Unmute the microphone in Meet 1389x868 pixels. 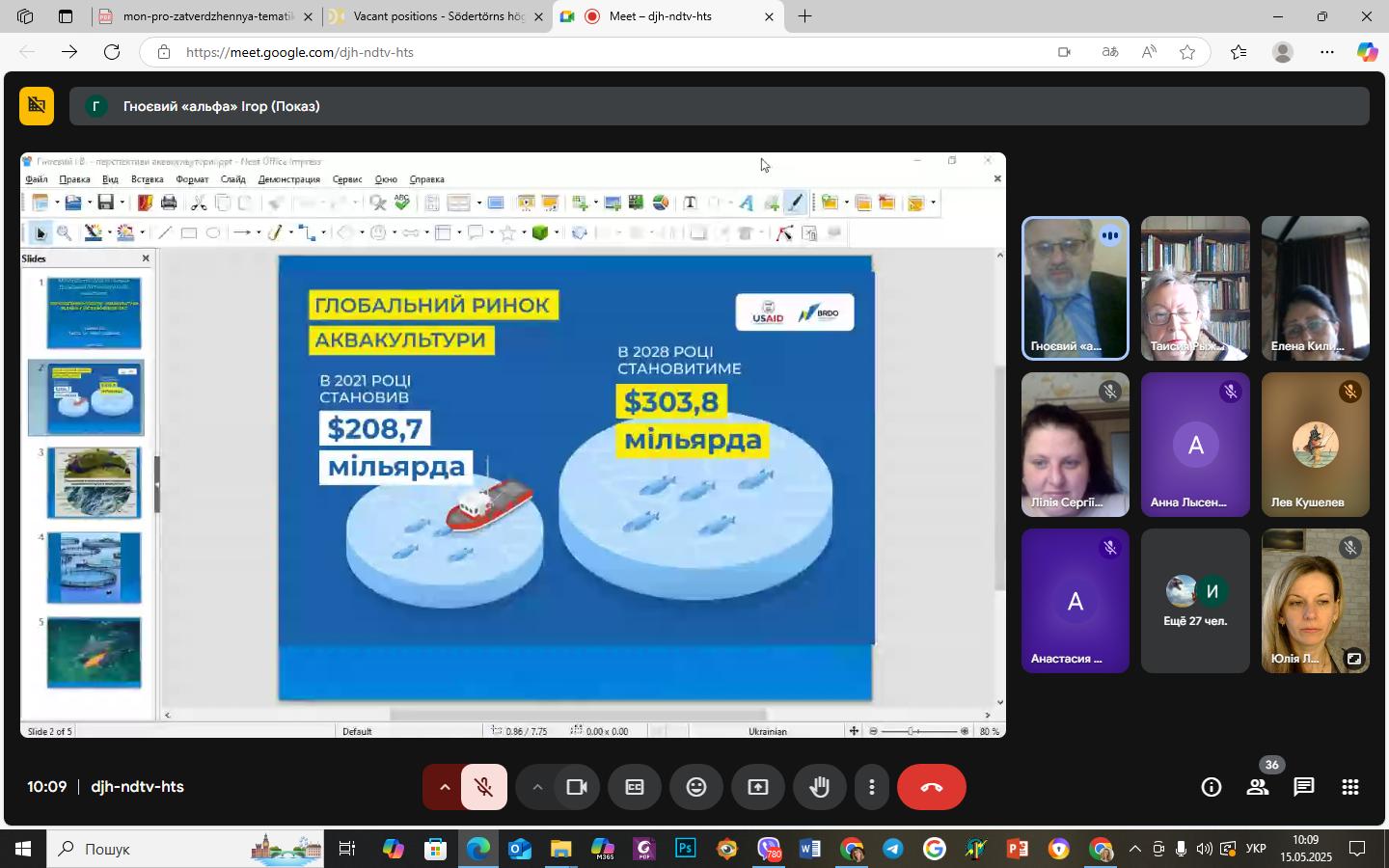click(484, 787)
